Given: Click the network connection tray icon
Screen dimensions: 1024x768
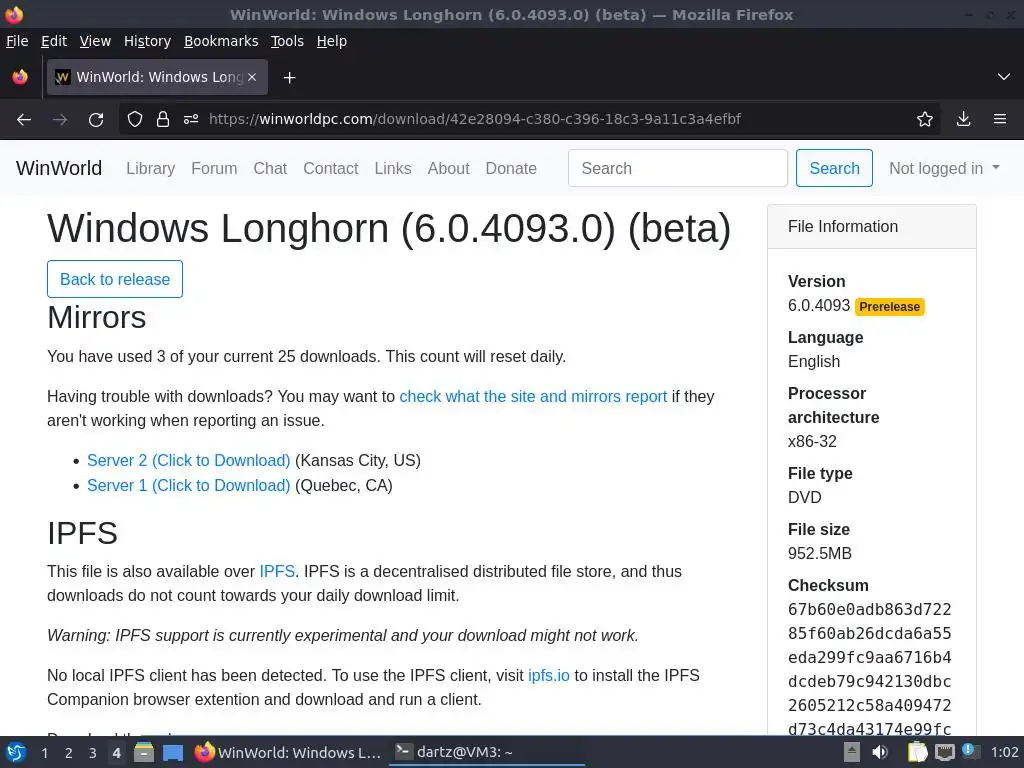Looking at the screenshot, I should pyautogui.click(x=944, y=752).
